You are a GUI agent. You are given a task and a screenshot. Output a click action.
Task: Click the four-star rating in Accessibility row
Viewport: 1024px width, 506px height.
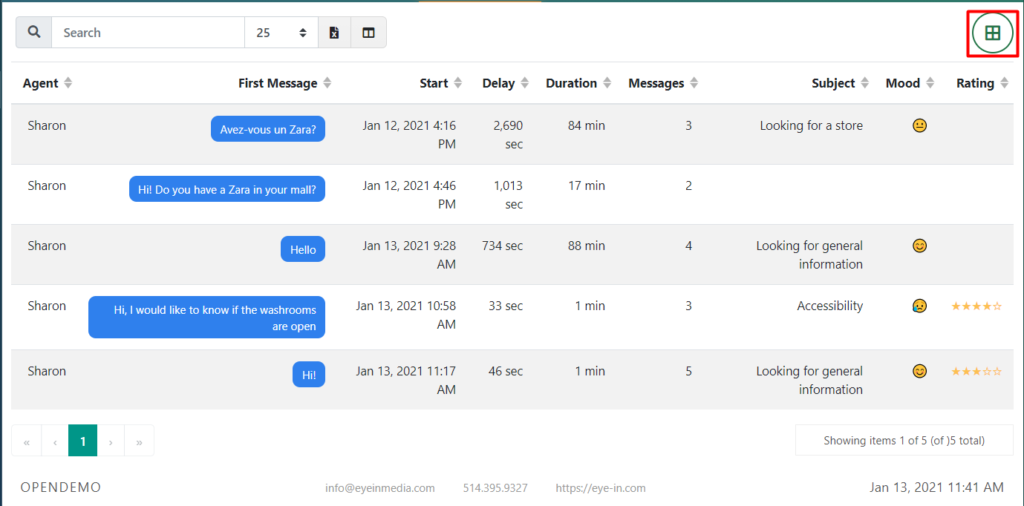[x=976, y=306]
